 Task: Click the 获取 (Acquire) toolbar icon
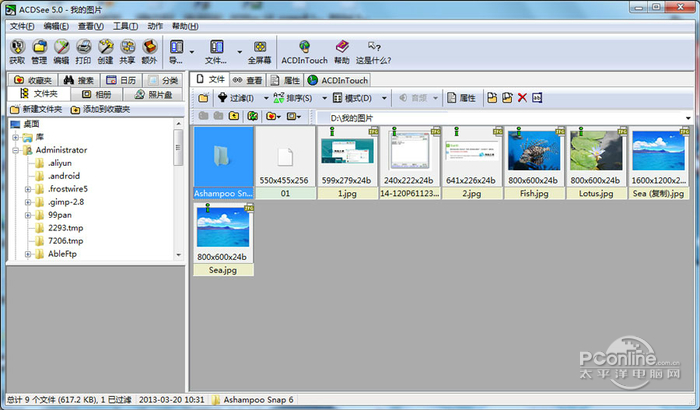tap(16, 50)
